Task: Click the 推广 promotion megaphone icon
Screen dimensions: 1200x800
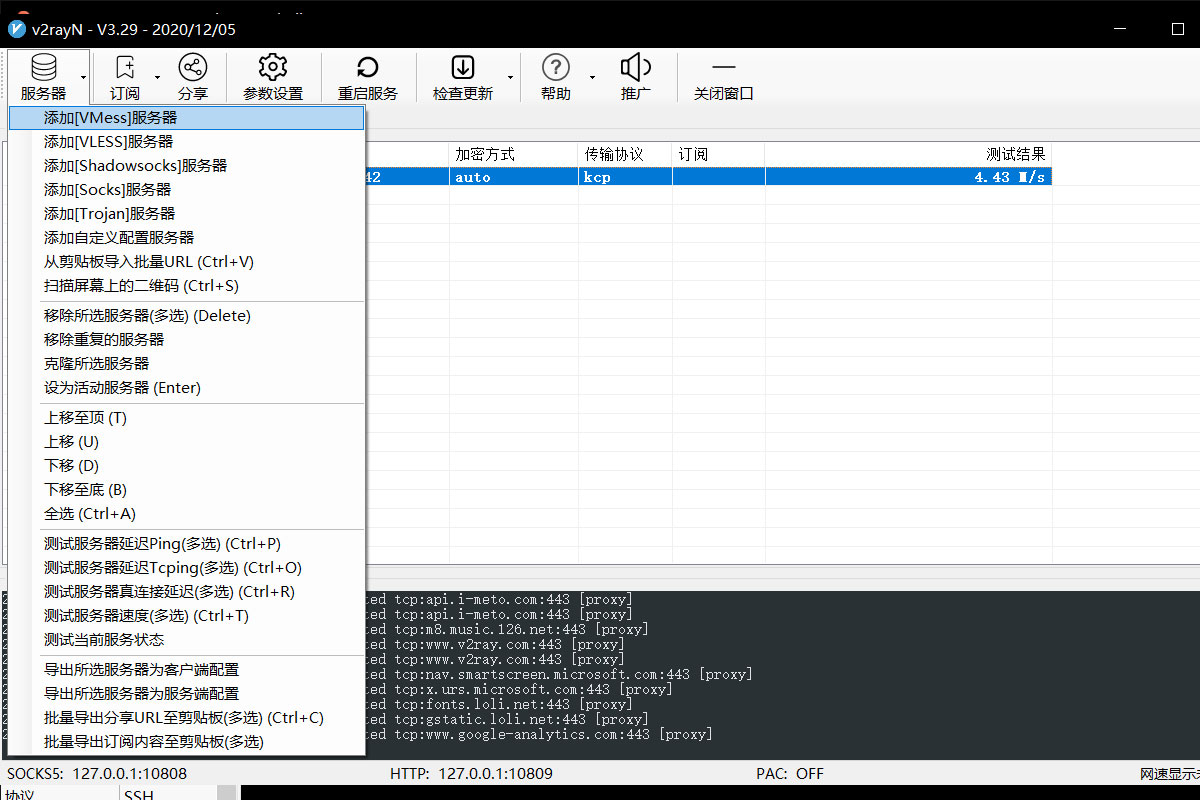Action: 636,68
